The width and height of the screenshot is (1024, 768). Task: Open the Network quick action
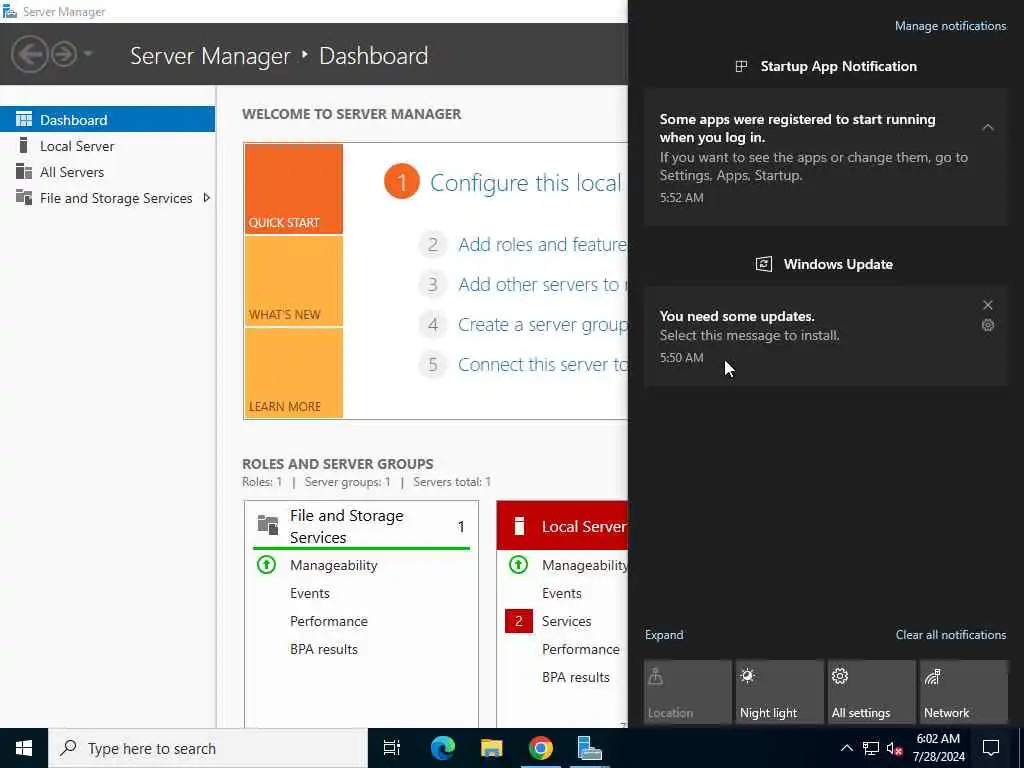pos(964,692)
